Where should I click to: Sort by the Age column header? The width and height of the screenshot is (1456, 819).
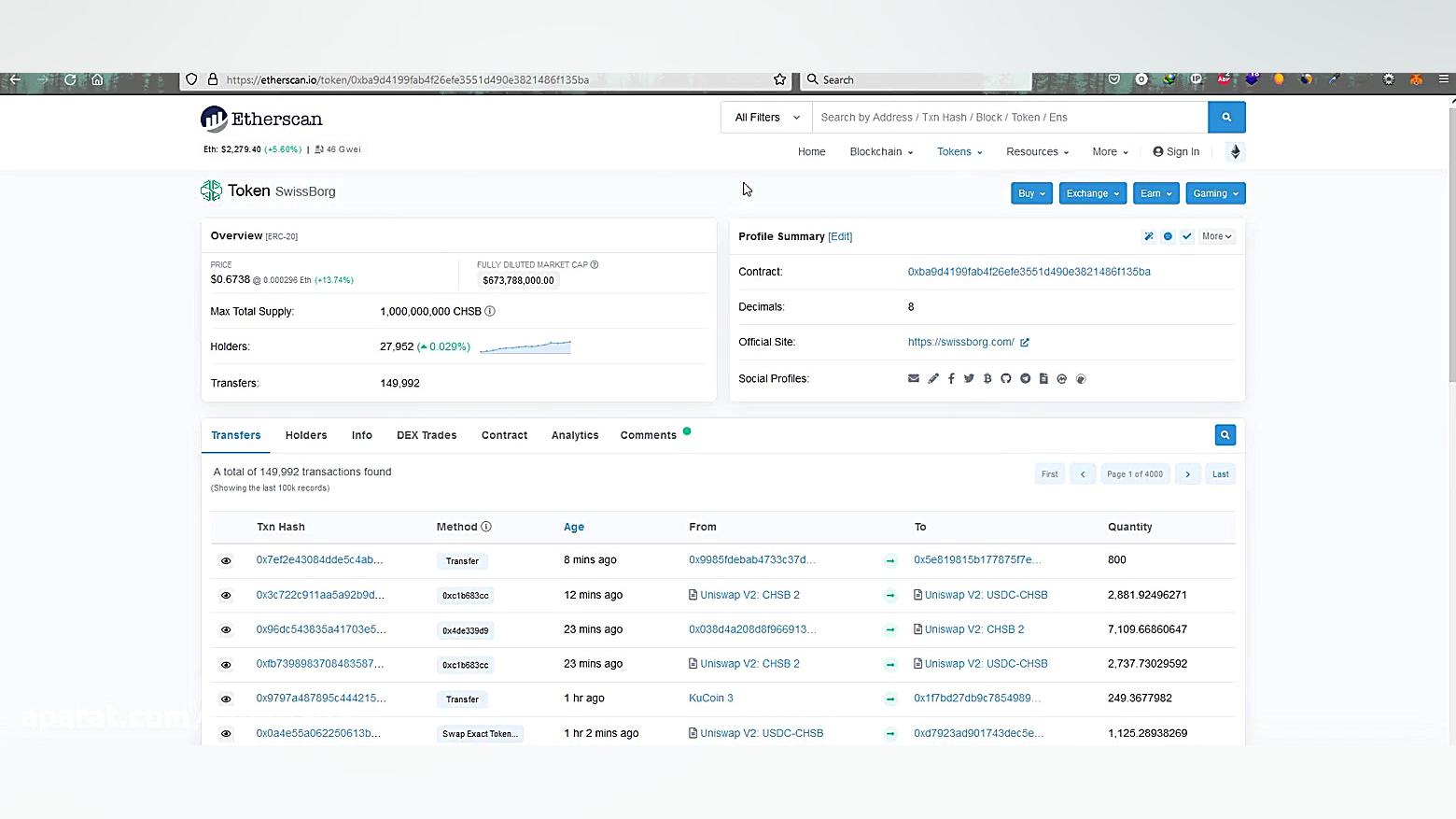574,527
